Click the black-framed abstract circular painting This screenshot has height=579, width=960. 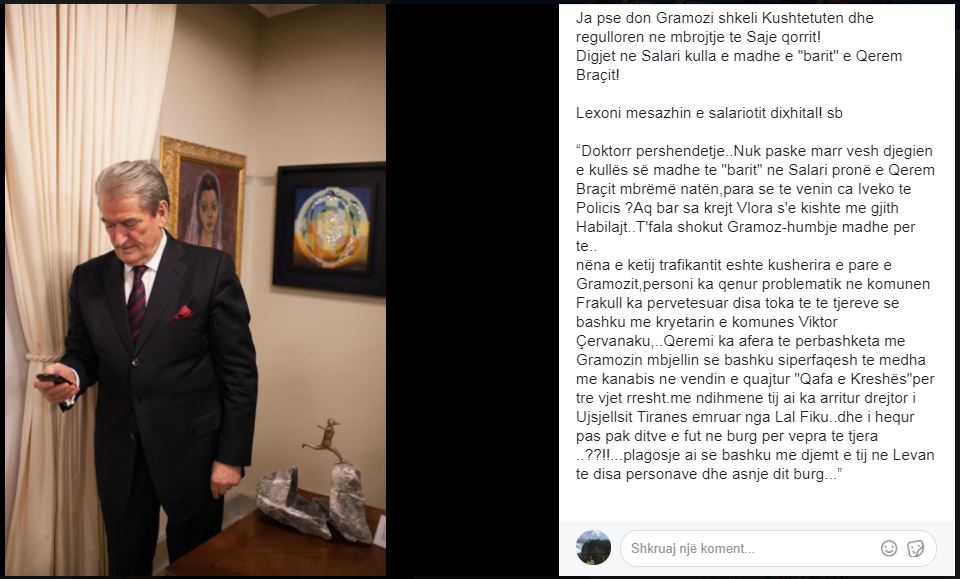[329, 228]
